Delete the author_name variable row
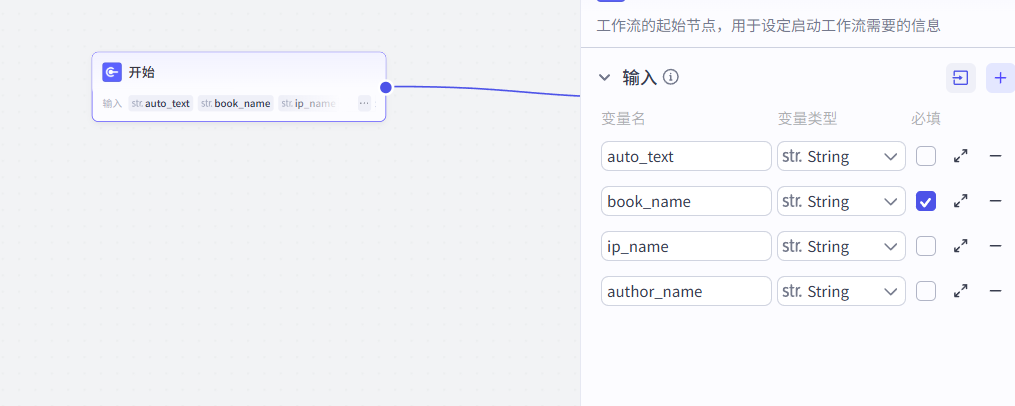 tap(995, 291)
